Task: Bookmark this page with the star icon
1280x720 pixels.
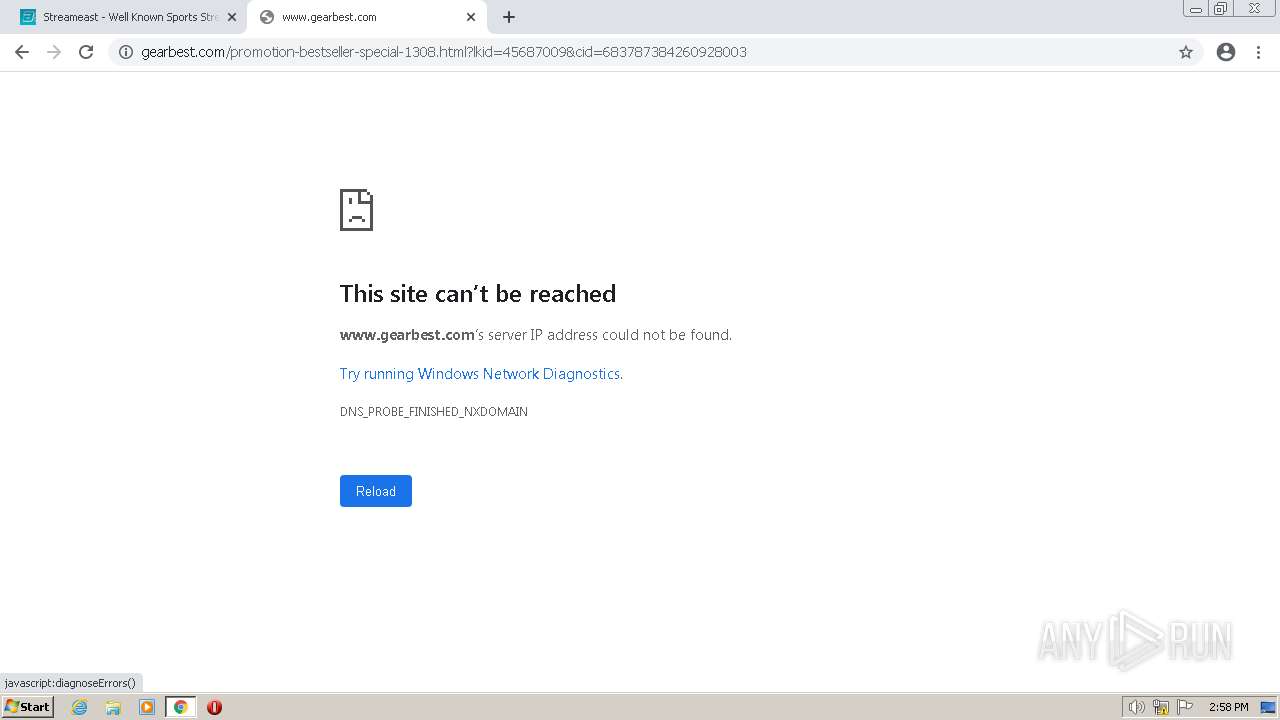Action: [1186, 52]
